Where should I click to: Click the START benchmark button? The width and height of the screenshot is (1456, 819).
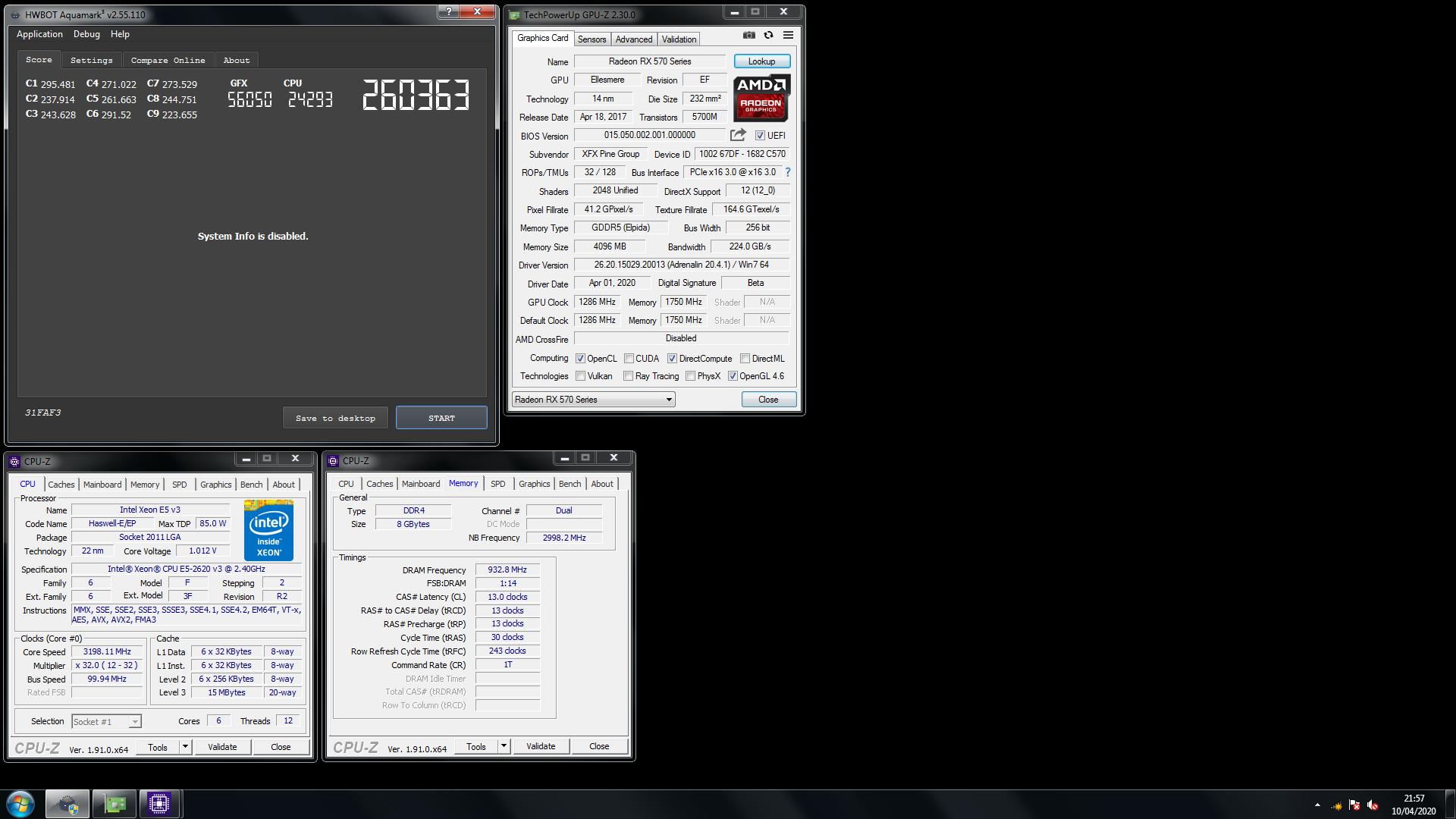click(x=441, y=418)
